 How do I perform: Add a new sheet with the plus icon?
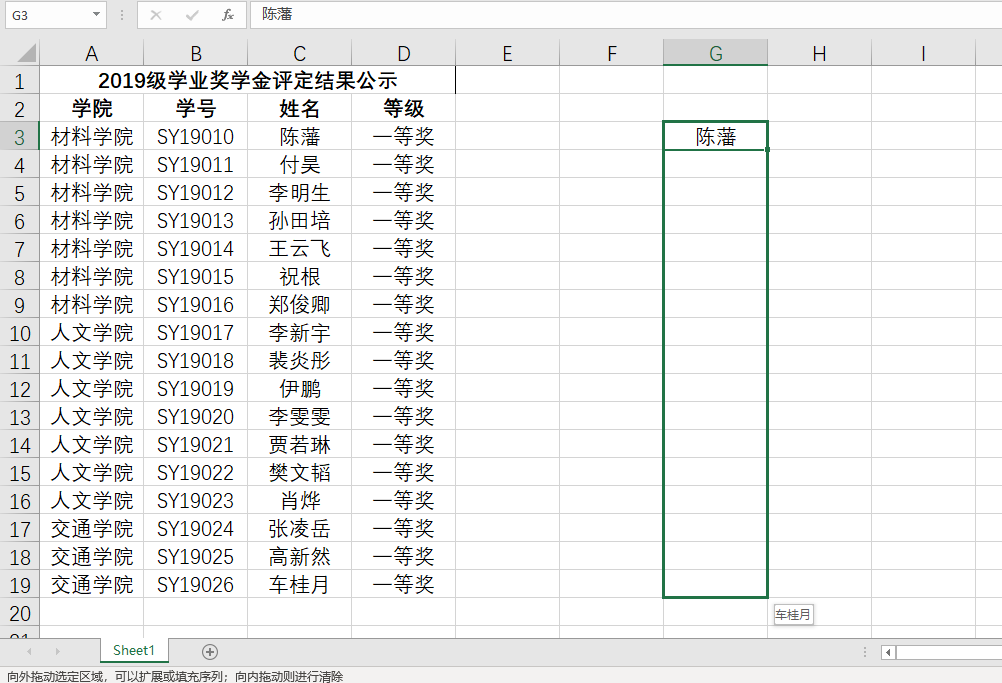pos(210,652)
